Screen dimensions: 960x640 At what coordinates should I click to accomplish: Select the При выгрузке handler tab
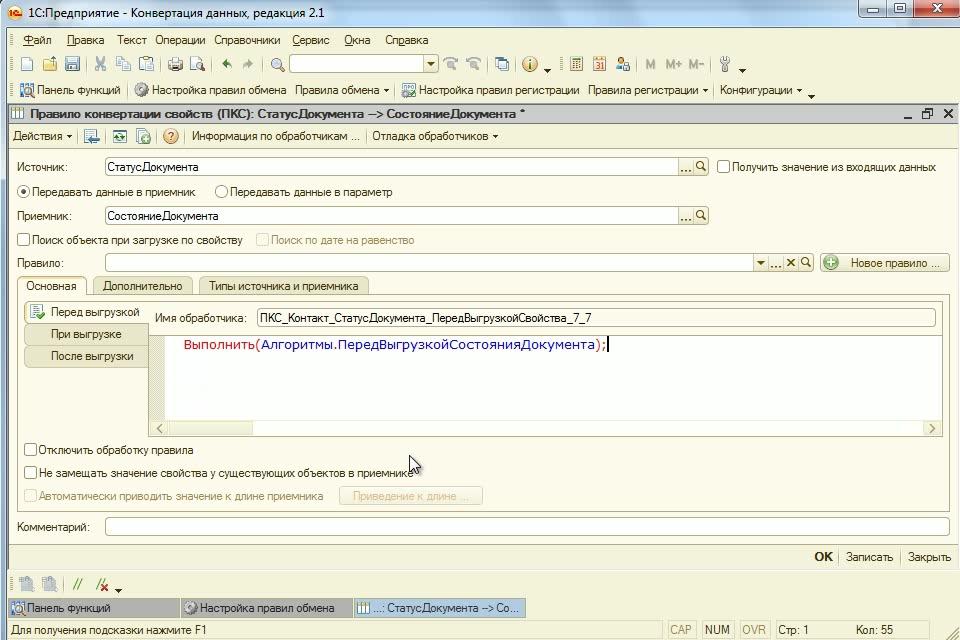[86, 334]
